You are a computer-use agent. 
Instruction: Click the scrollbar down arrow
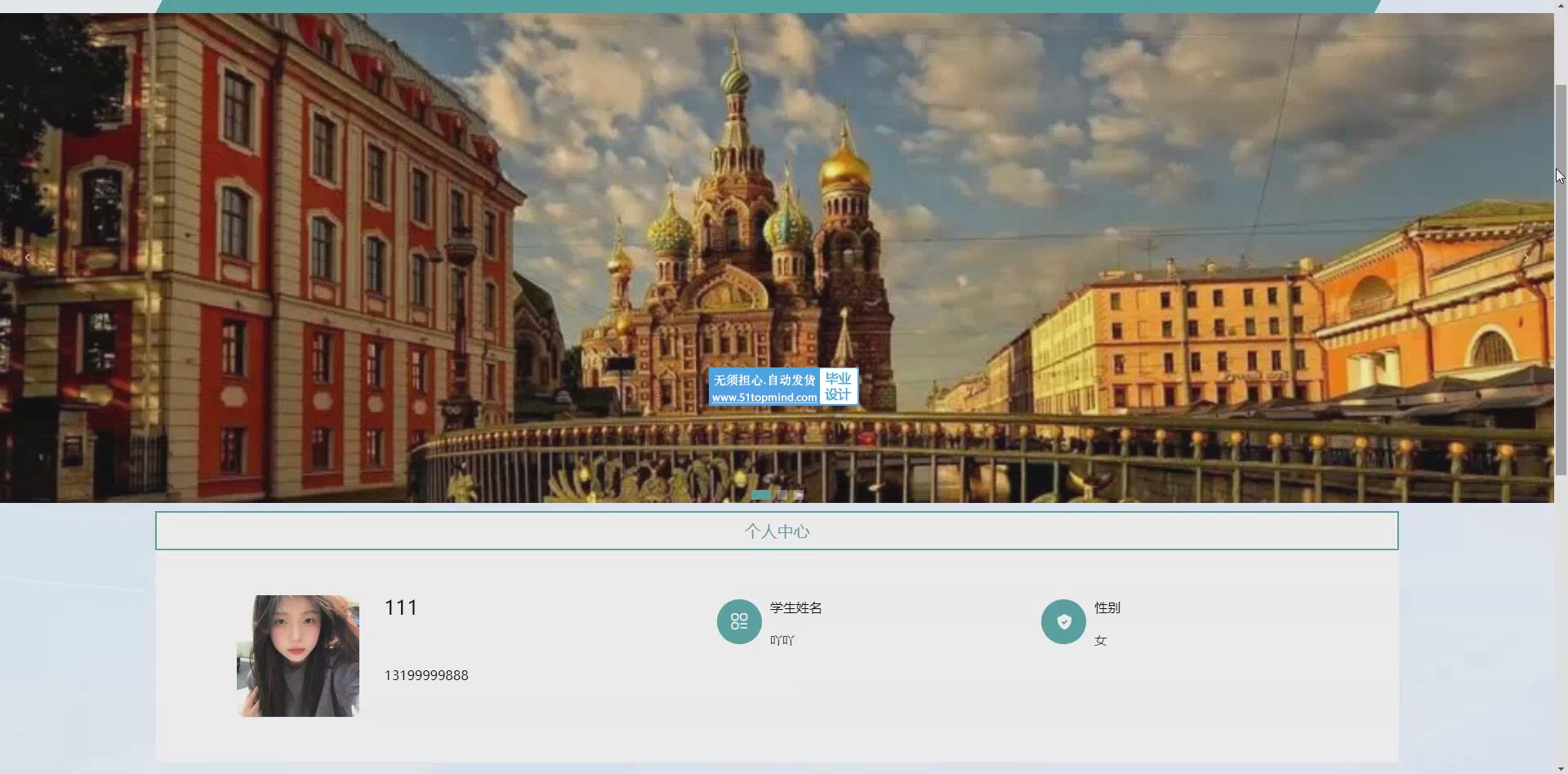click(1561, 768)
